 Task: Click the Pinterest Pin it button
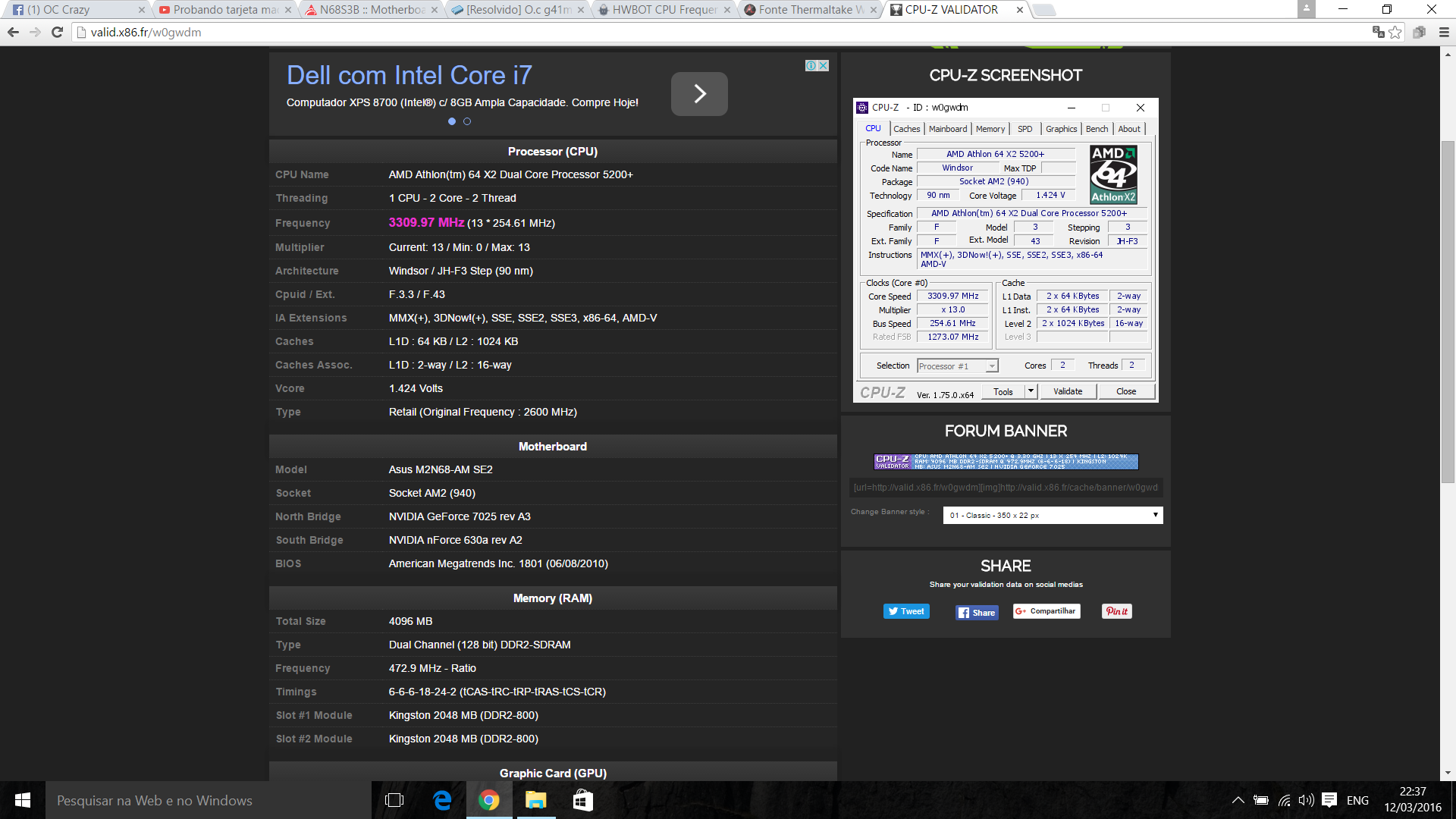1116,611
